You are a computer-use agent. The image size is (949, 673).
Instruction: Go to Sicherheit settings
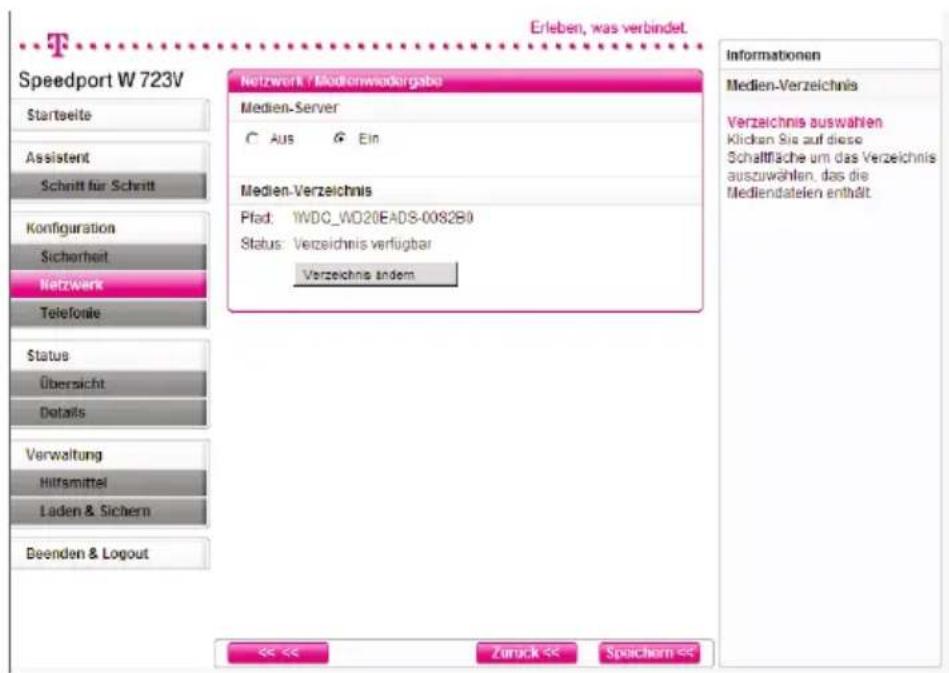(108, 257)
